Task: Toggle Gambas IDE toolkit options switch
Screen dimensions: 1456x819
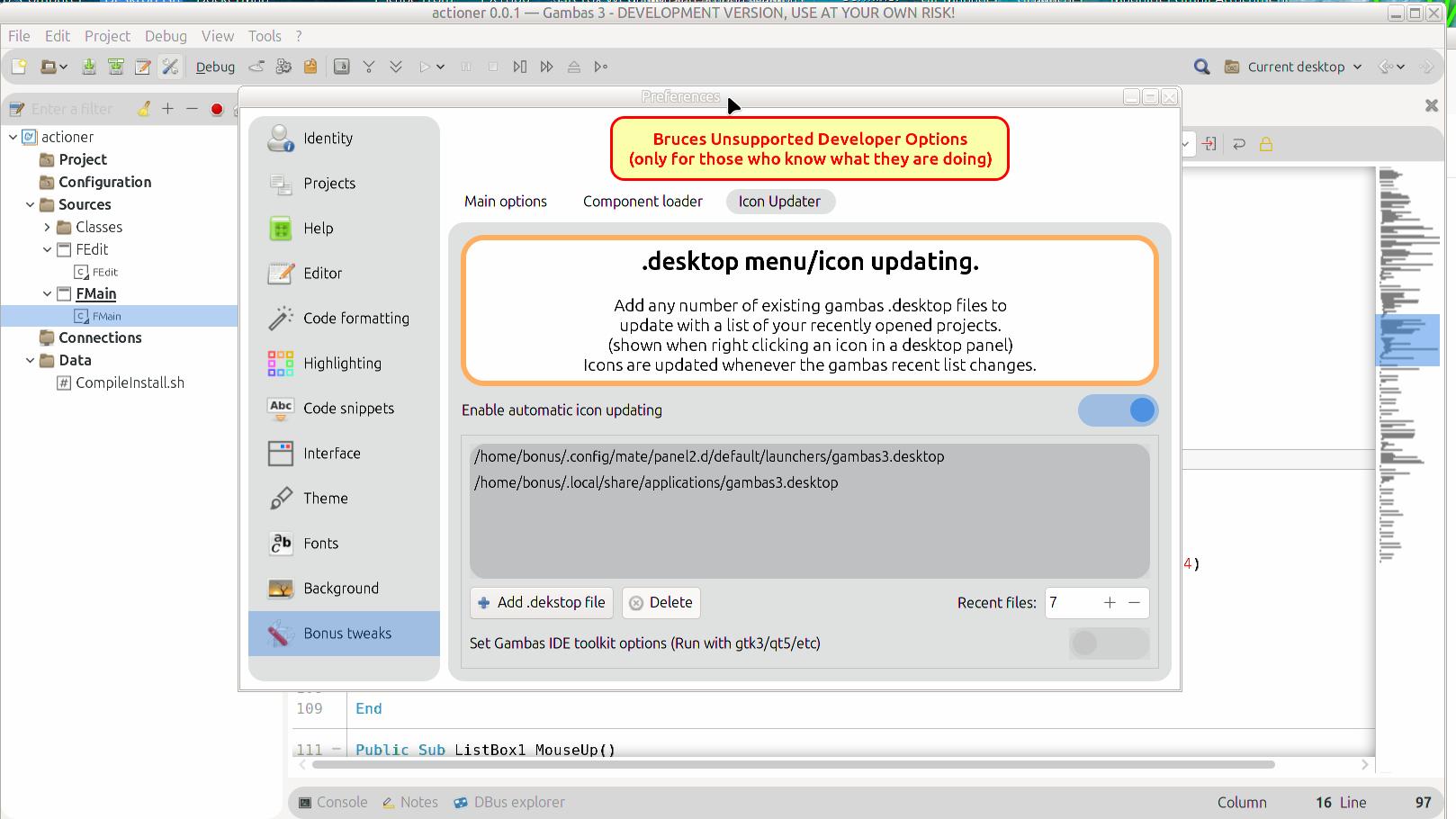Action: (1109, 643)
